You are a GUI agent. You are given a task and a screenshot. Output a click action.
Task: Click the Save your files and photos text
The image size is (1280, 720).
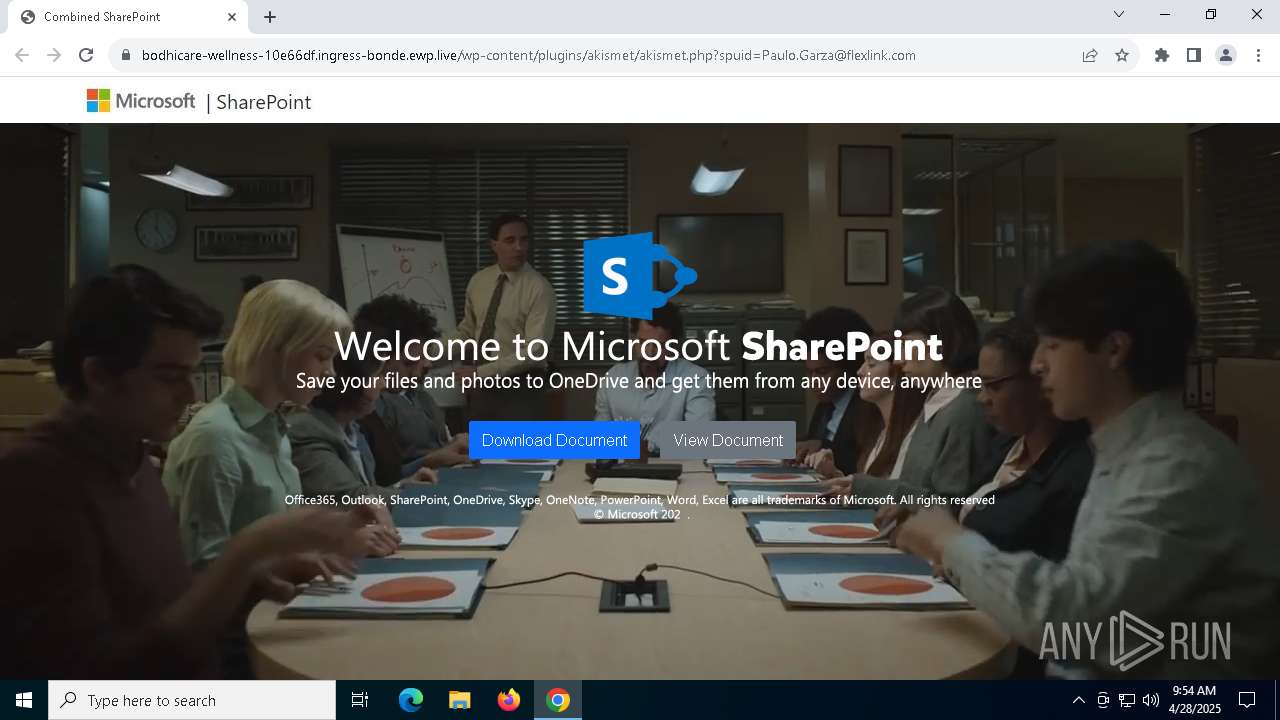pyautogui.click(x=639, y=381)
